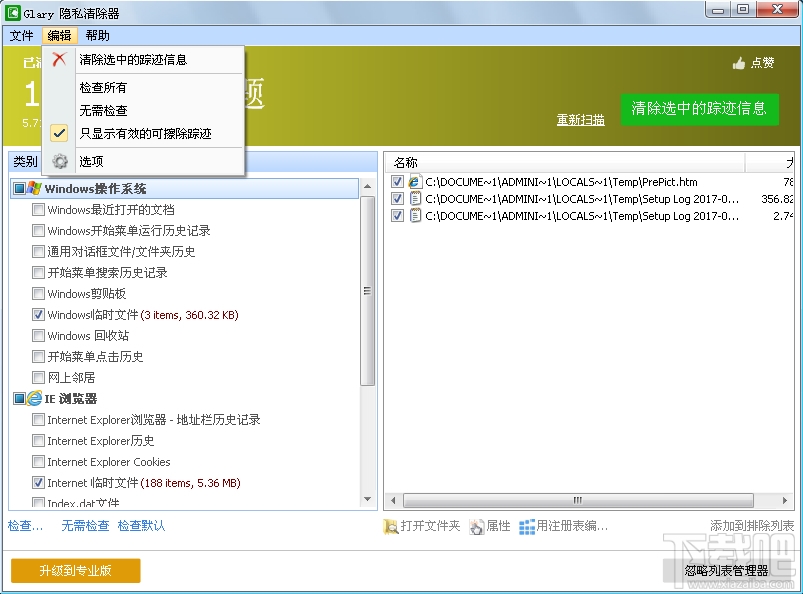Choose 无需检查 in the edit menu

tap(142, 111)
